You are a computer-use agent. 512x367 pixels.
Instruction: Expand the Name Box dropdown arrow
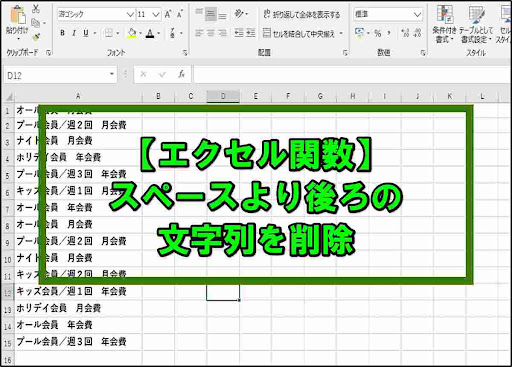click(x=112, y=75)
